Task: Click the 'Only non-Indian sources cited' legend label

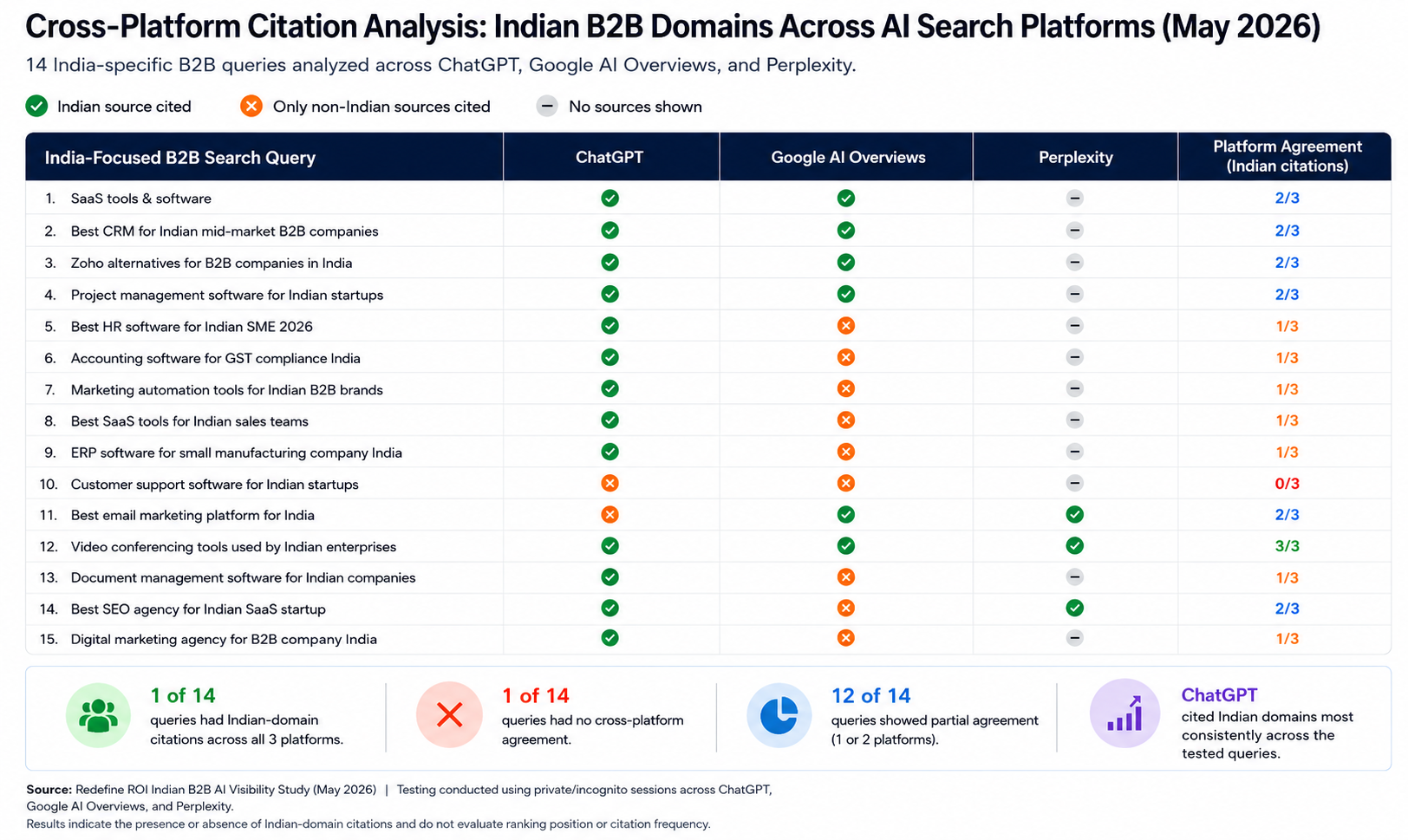Action: (x=381, y=107)
